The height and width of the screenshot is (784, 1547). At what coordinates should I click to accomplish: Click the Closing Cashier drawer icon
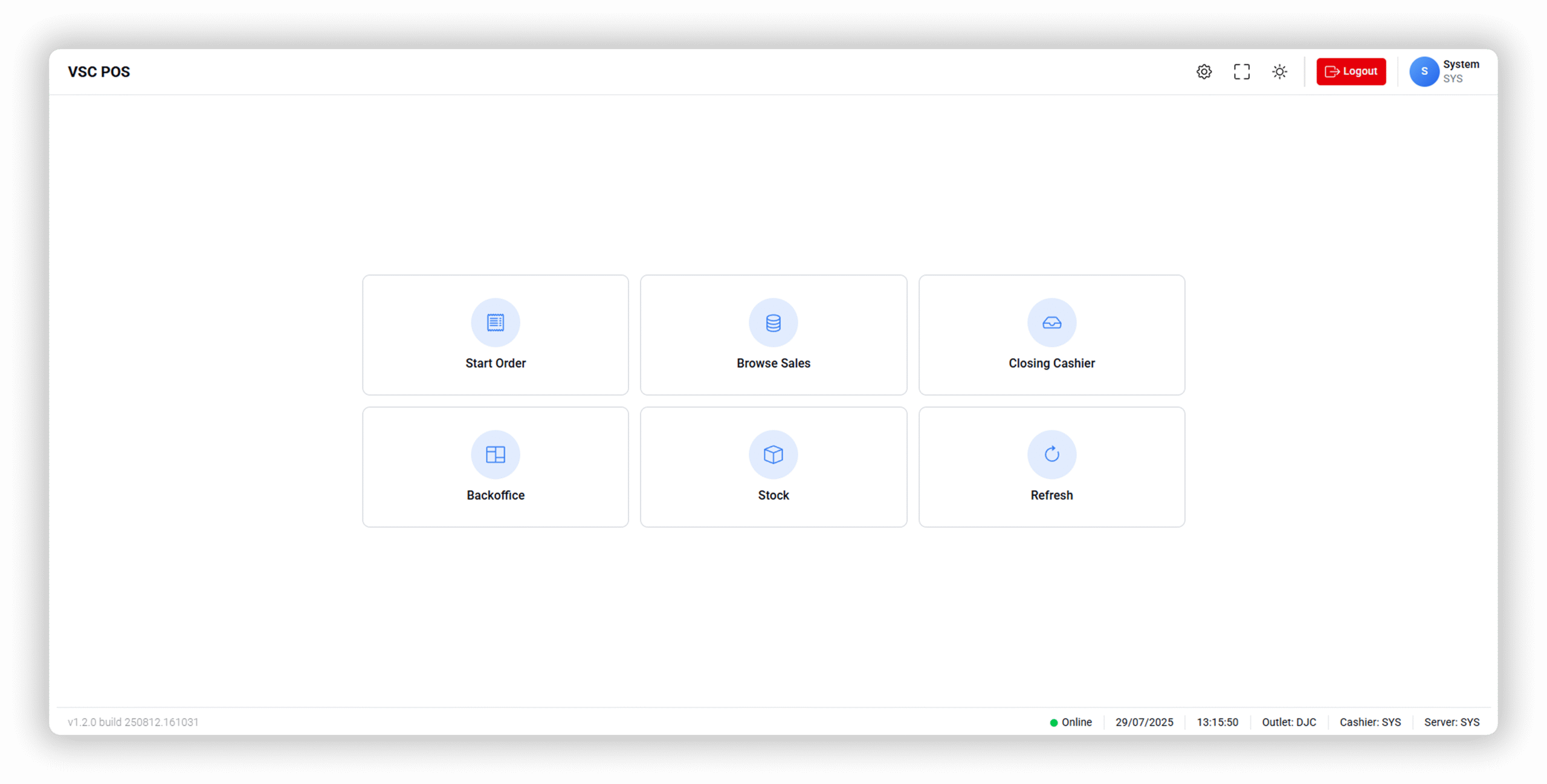click(1051, 323)
